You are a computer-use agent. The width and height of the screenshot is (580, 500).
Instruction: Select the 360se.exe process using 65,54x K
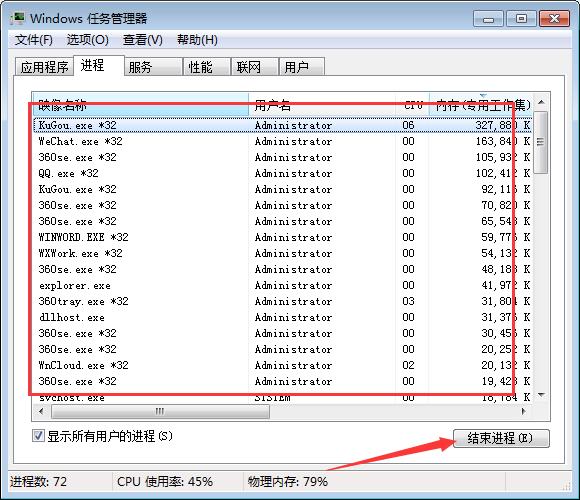[283, 221]
